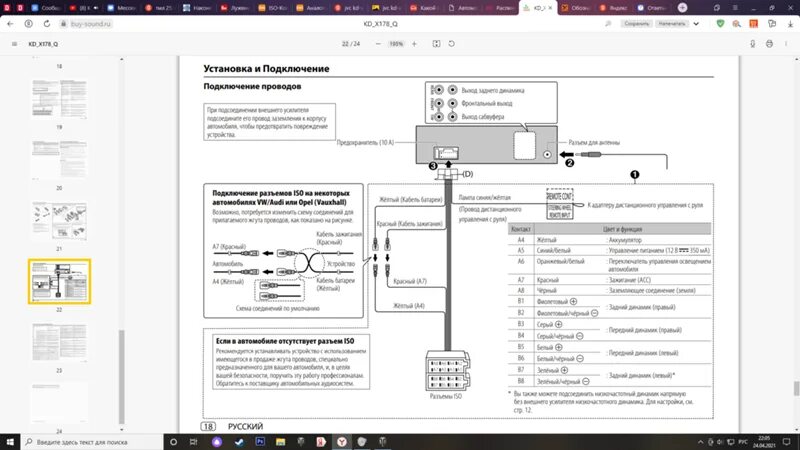Click the Выход сабвуфера label
The height and width of the screenshot is (450, 800).
coord(483,117)
